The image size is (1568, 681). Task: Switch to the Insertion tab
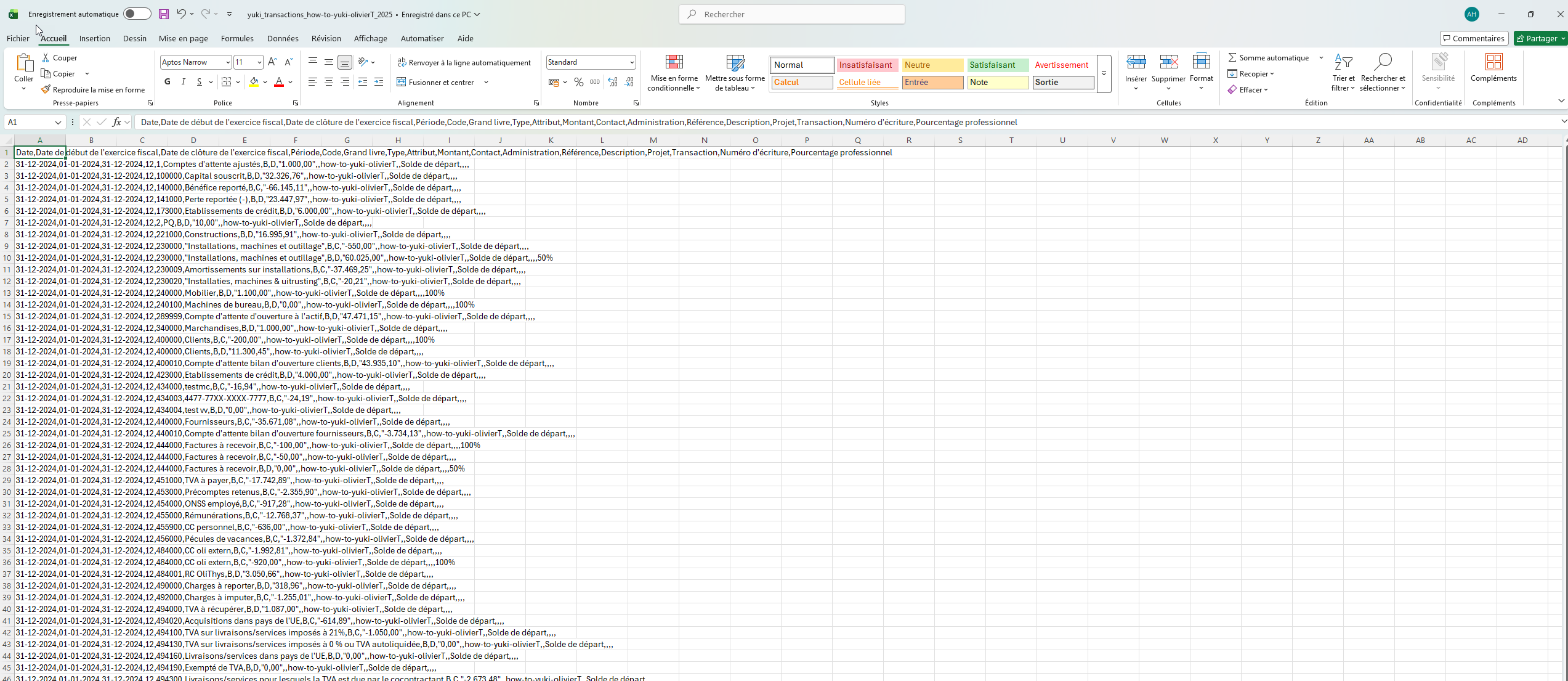(x=95, y=38)
